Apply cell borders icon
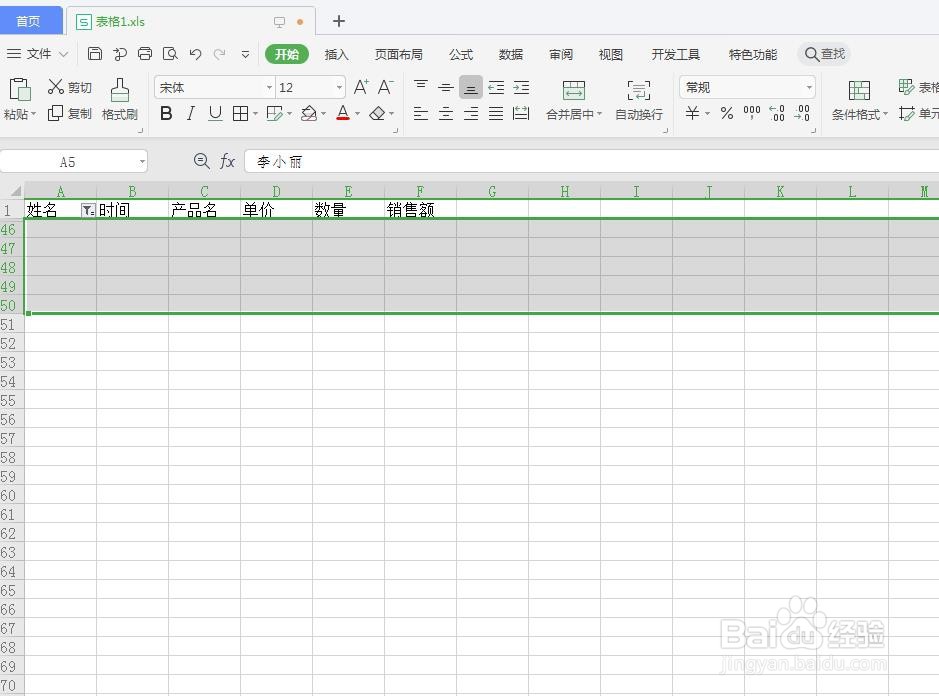Screen dimensions: 939x696 pyautogui.click(x=240, y=113)
